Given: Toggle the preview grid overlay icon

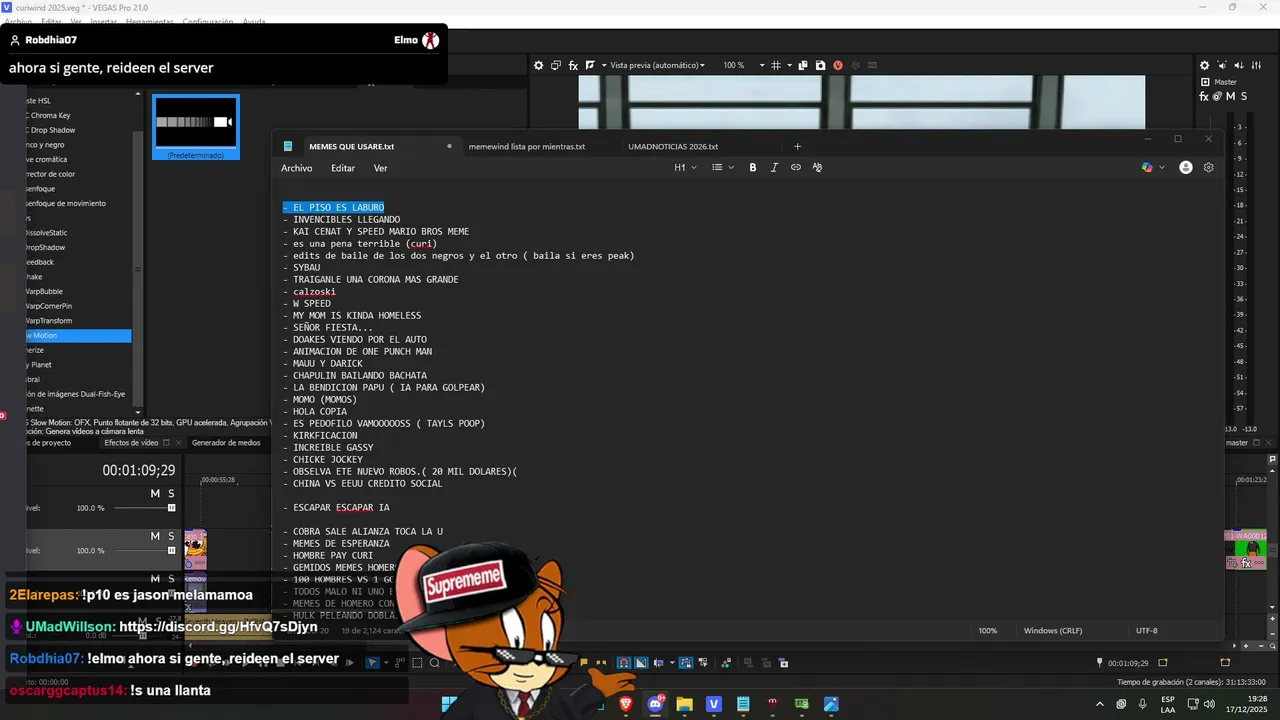Looking at the screenshot, I should pyautogui.click(x=776, y=65).
